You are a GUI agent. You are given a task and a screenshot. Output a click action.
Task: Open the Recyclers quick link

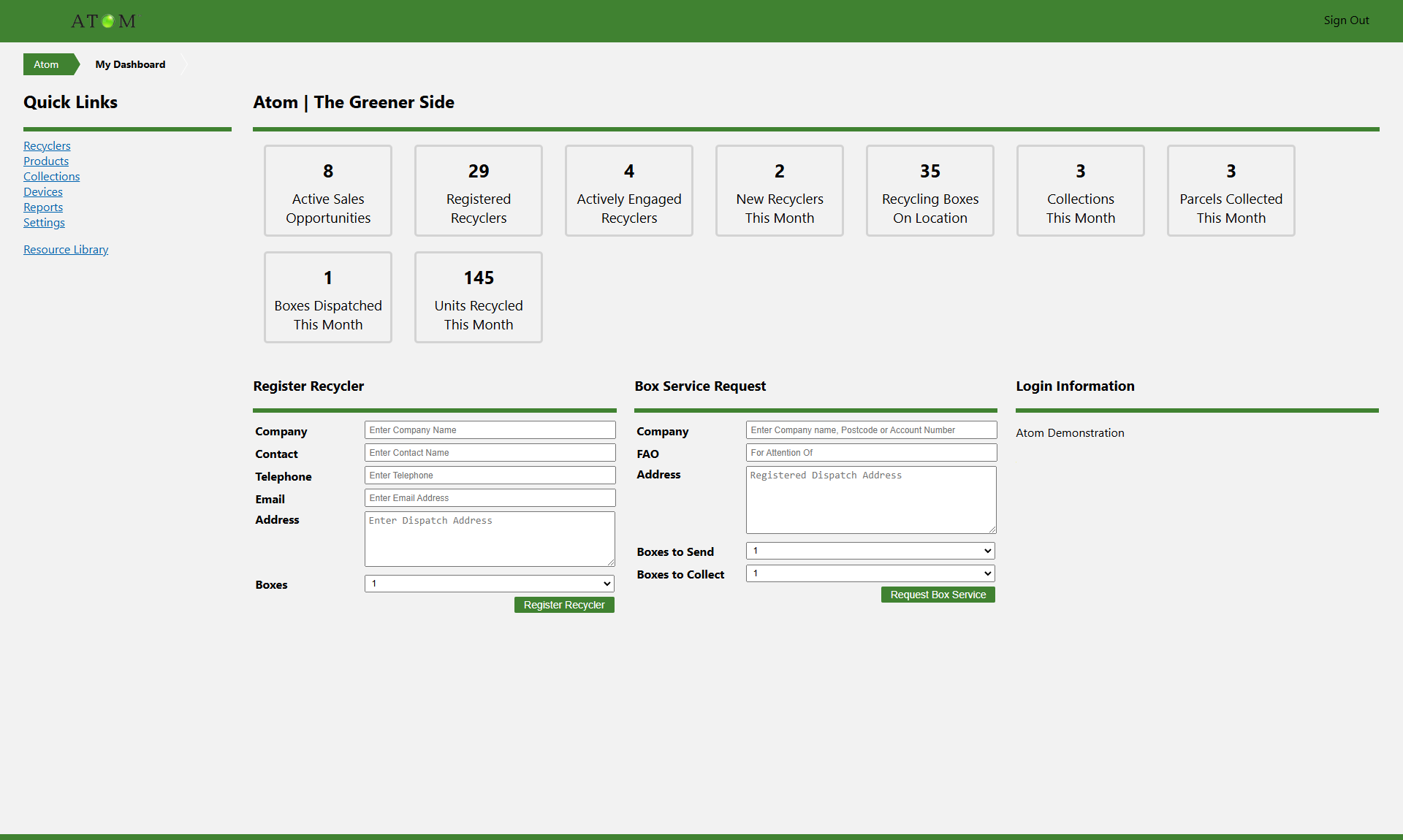47,146
